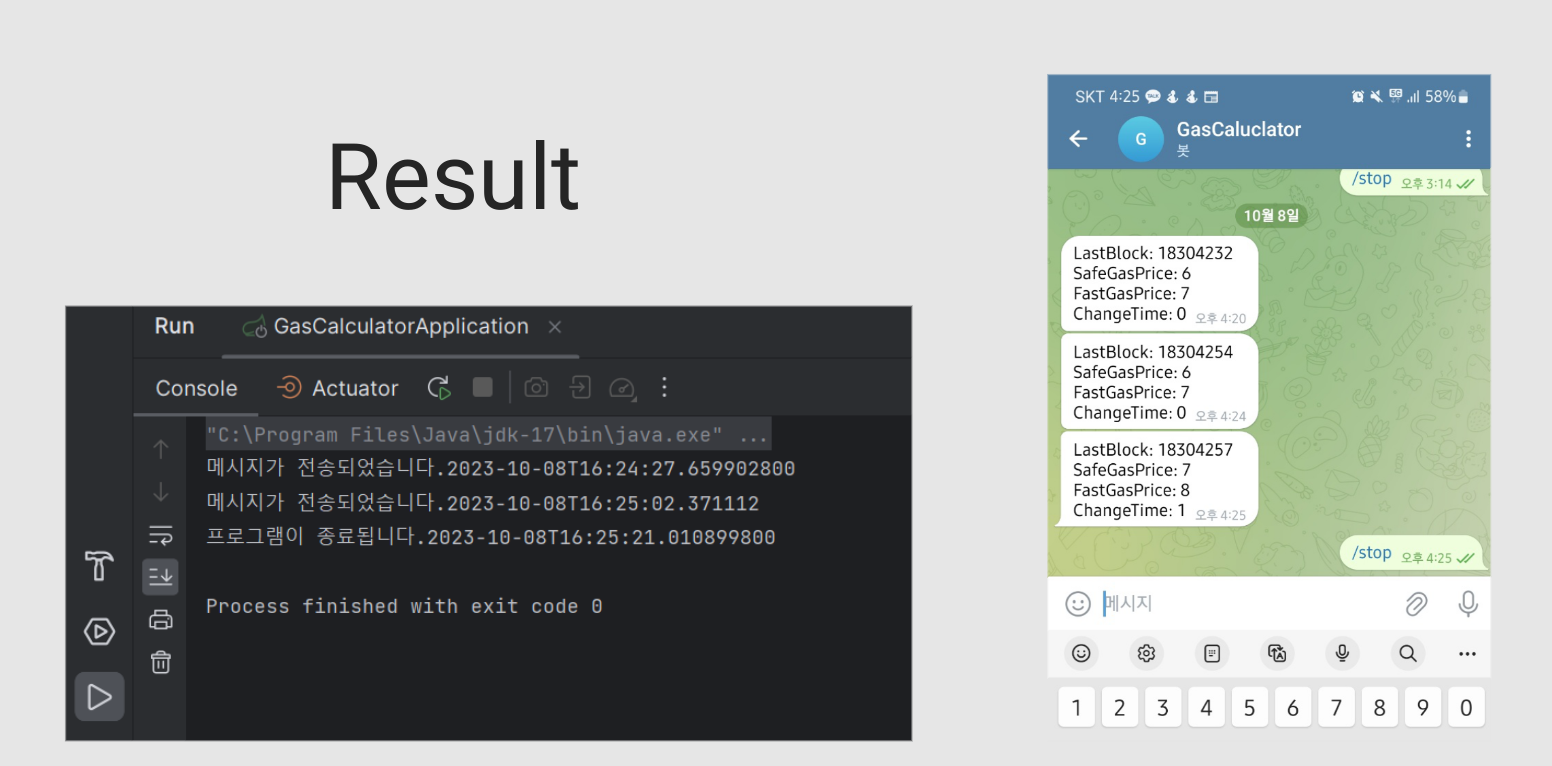Toggle scroll to end in the console
The width and height of the screenshot is (1552, 766).
pyautogui.click(x=160, y=576)
